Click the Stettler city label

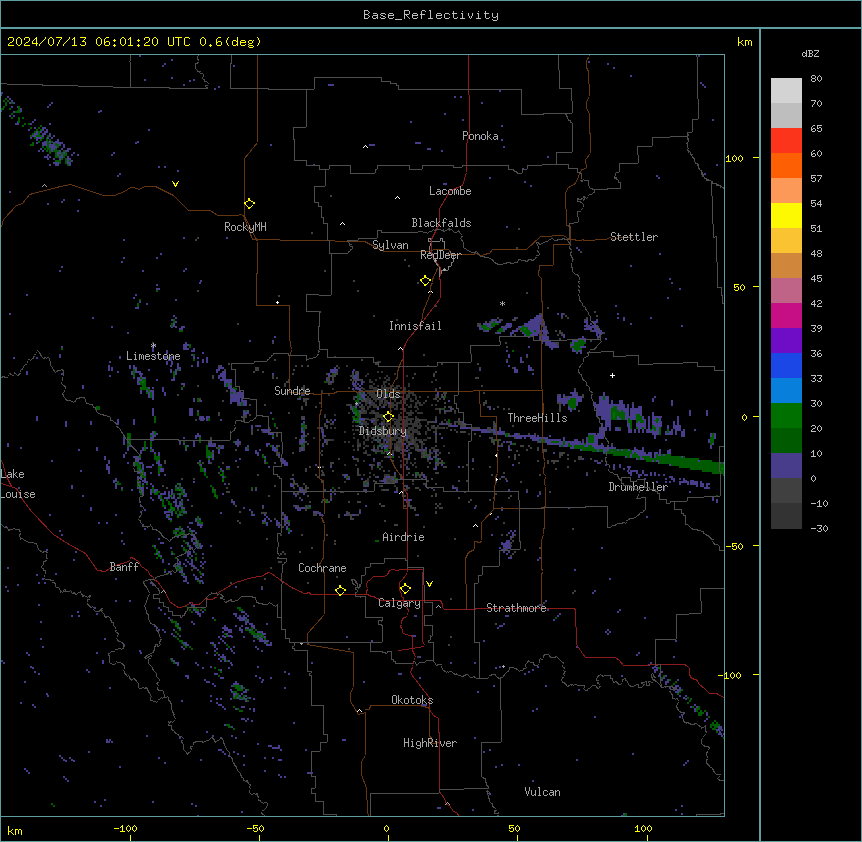pyautogui.click(x=633, y=237)
